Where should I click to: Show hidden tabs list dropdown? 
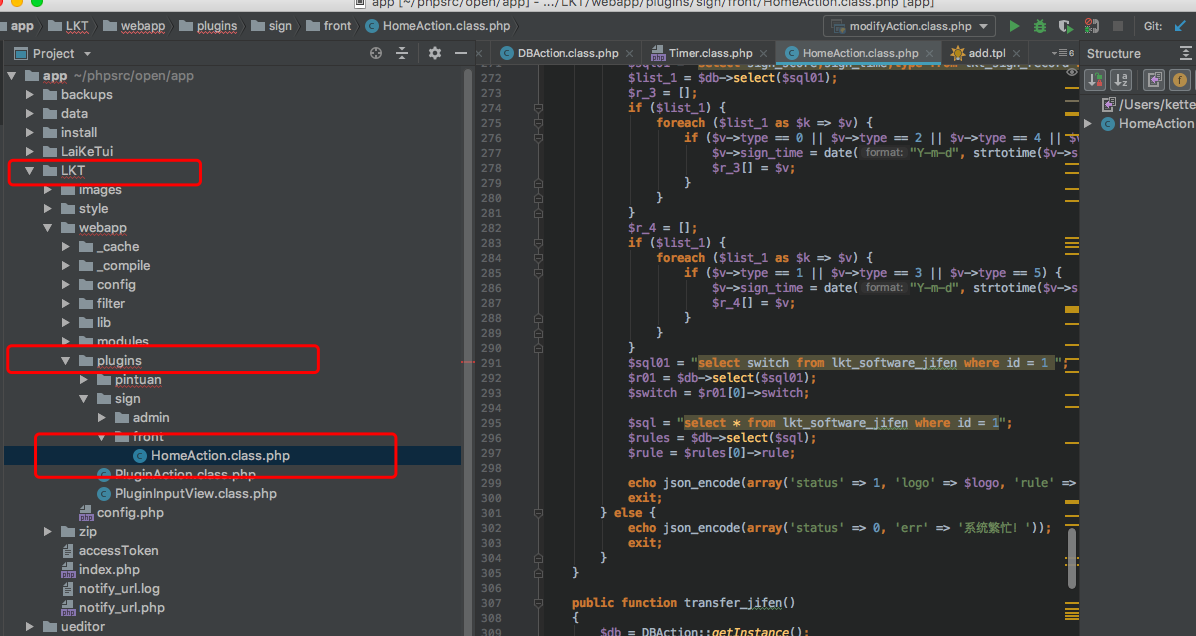1063,53
